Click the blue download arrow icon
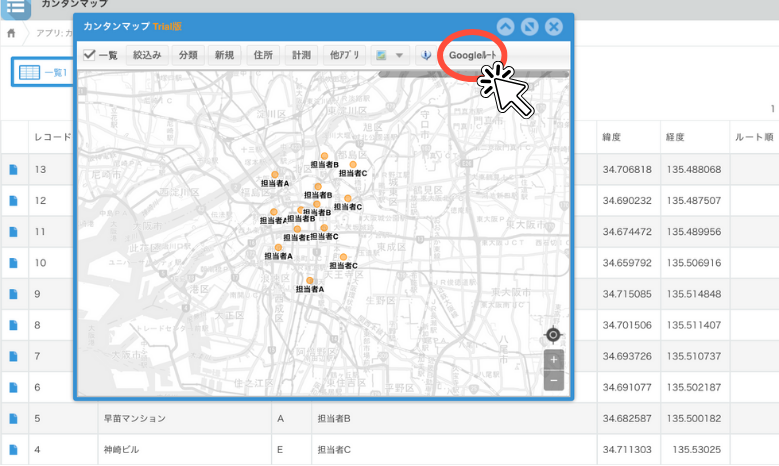Viewport: 779px width, 466px height. point(425,55)
